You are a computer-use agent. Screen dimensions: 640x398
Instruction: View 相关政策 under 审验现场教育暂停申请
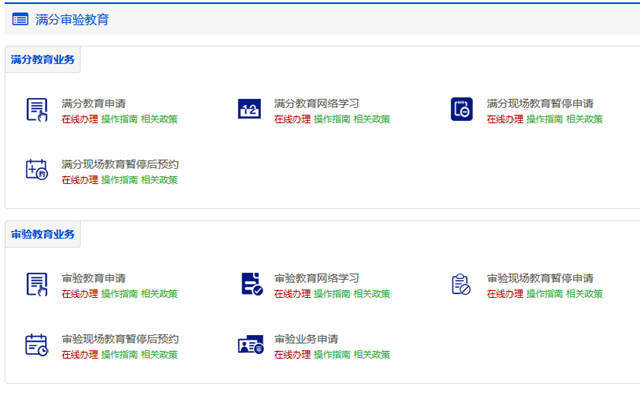point(584,294)
